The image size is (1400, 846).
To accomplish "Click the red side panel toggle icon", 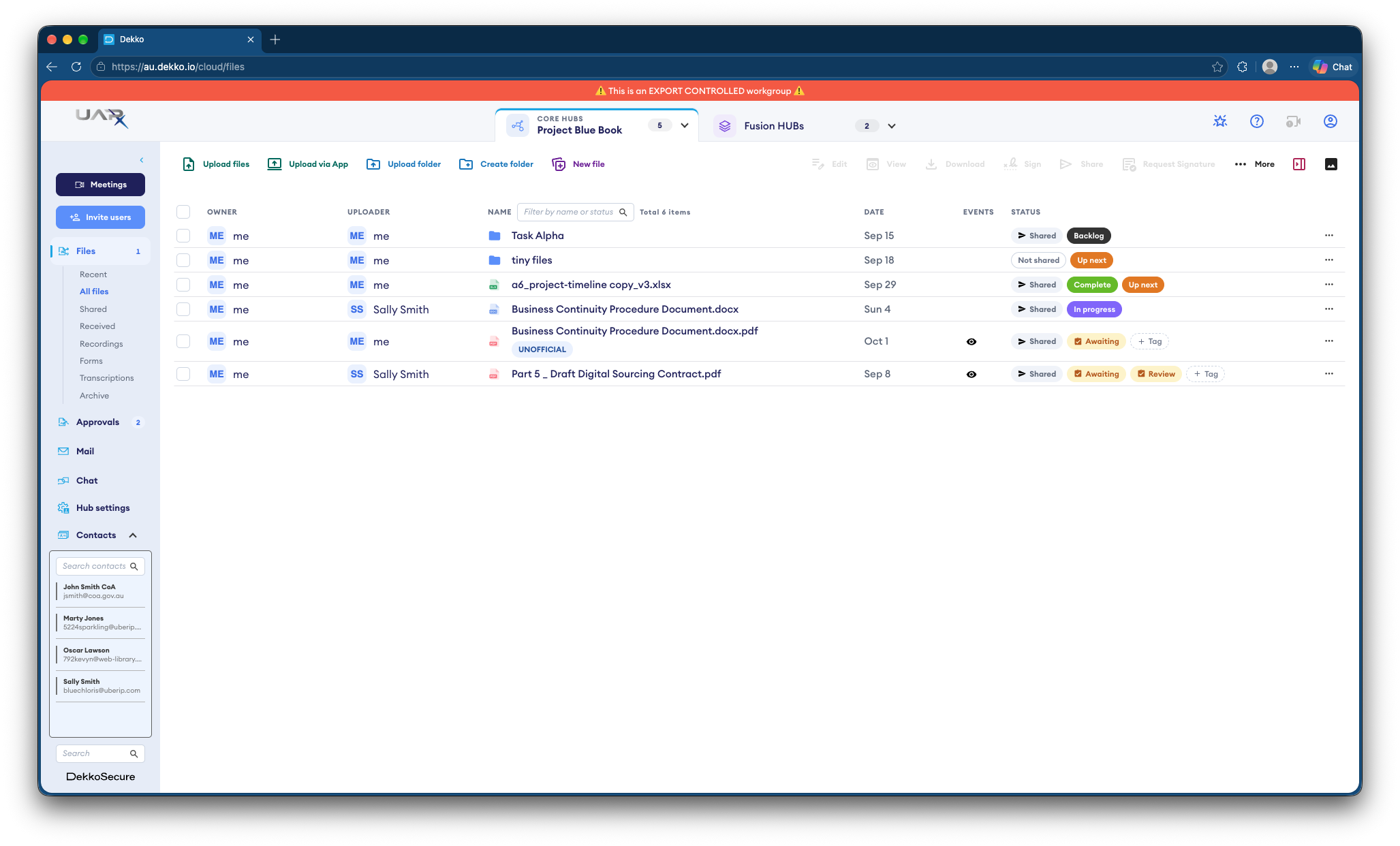I will click(x=1299, y=164).
